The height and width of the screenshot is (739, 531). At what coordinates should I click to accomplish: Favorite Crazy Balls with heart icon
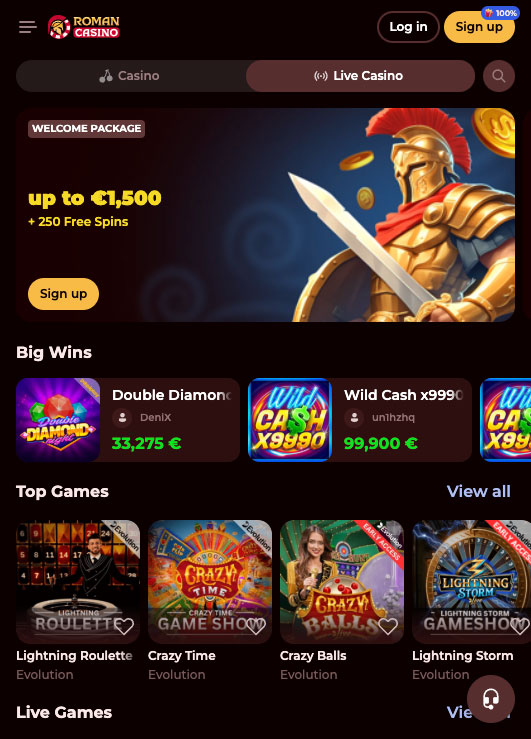click(388, 626)
